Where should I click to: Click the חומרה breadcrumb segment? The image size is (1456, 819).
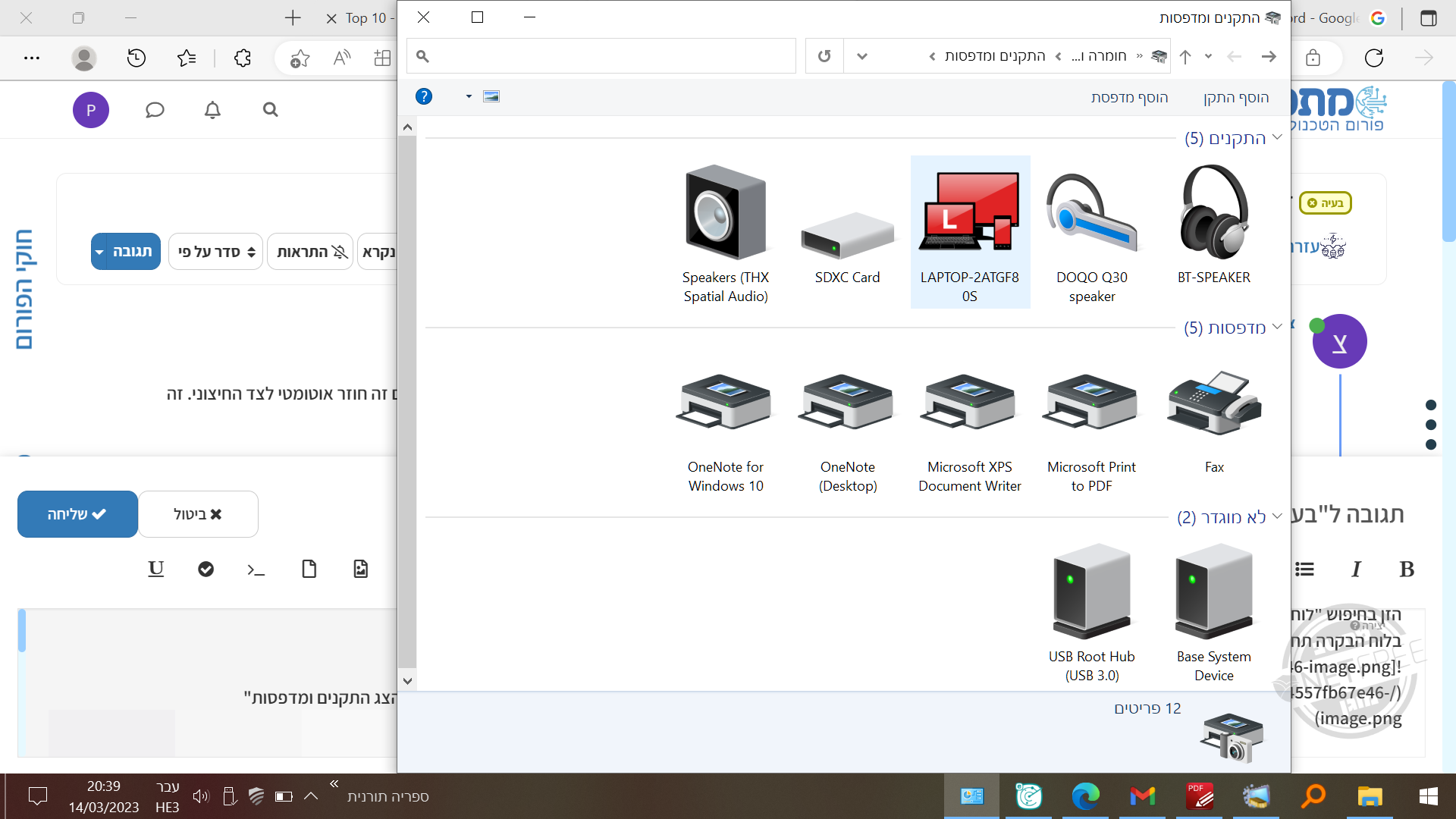1100,56
